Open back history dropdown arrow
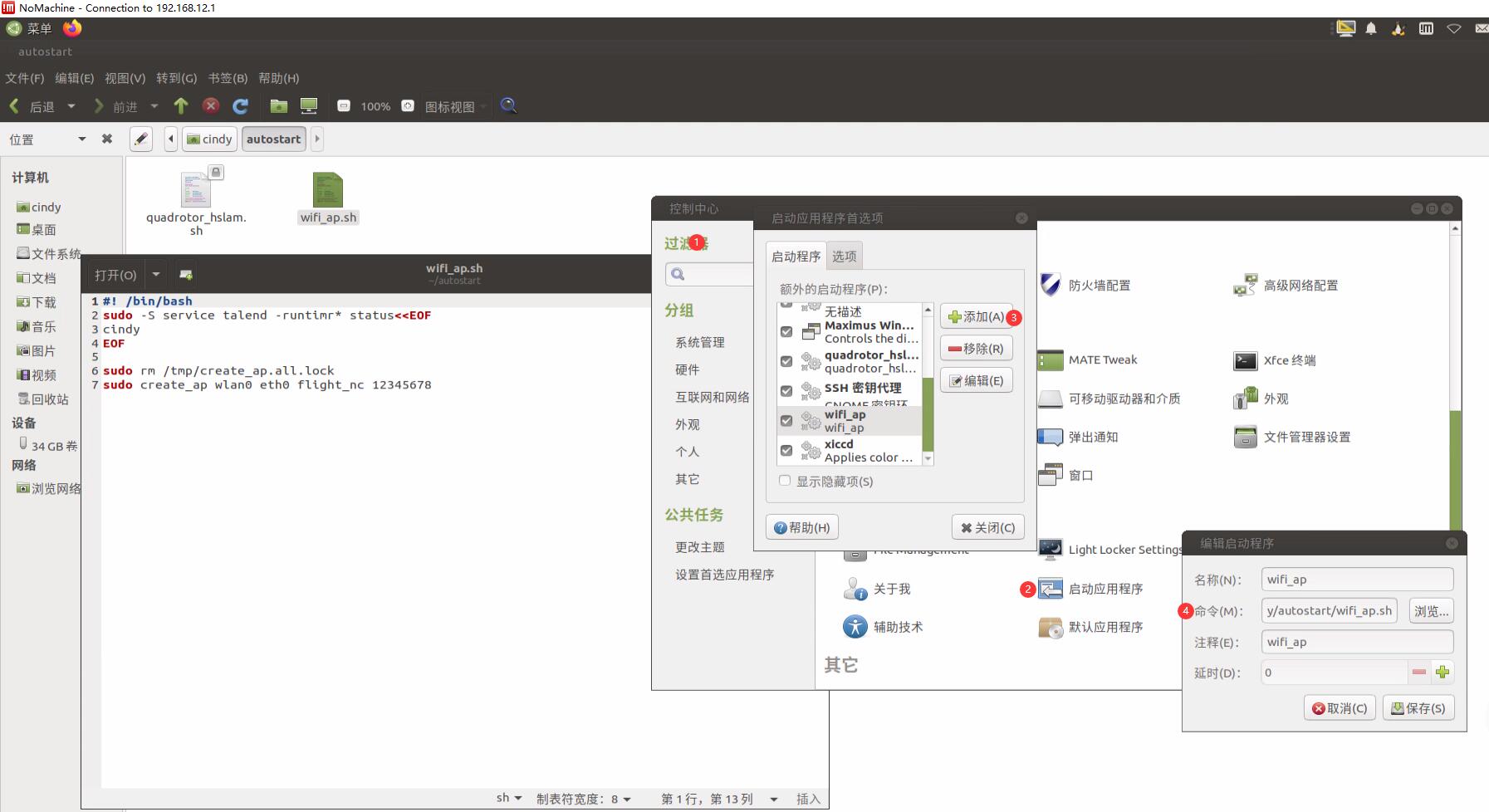 coord(71,106)
